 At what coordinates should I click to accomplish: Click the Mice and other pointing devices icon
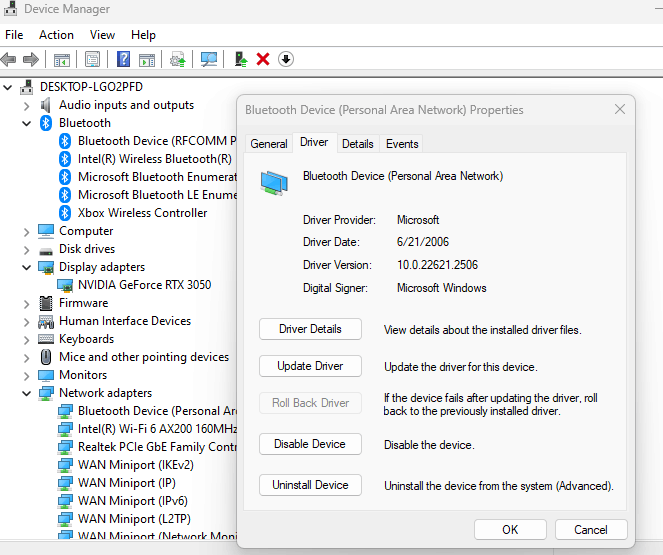pos(46,357)
